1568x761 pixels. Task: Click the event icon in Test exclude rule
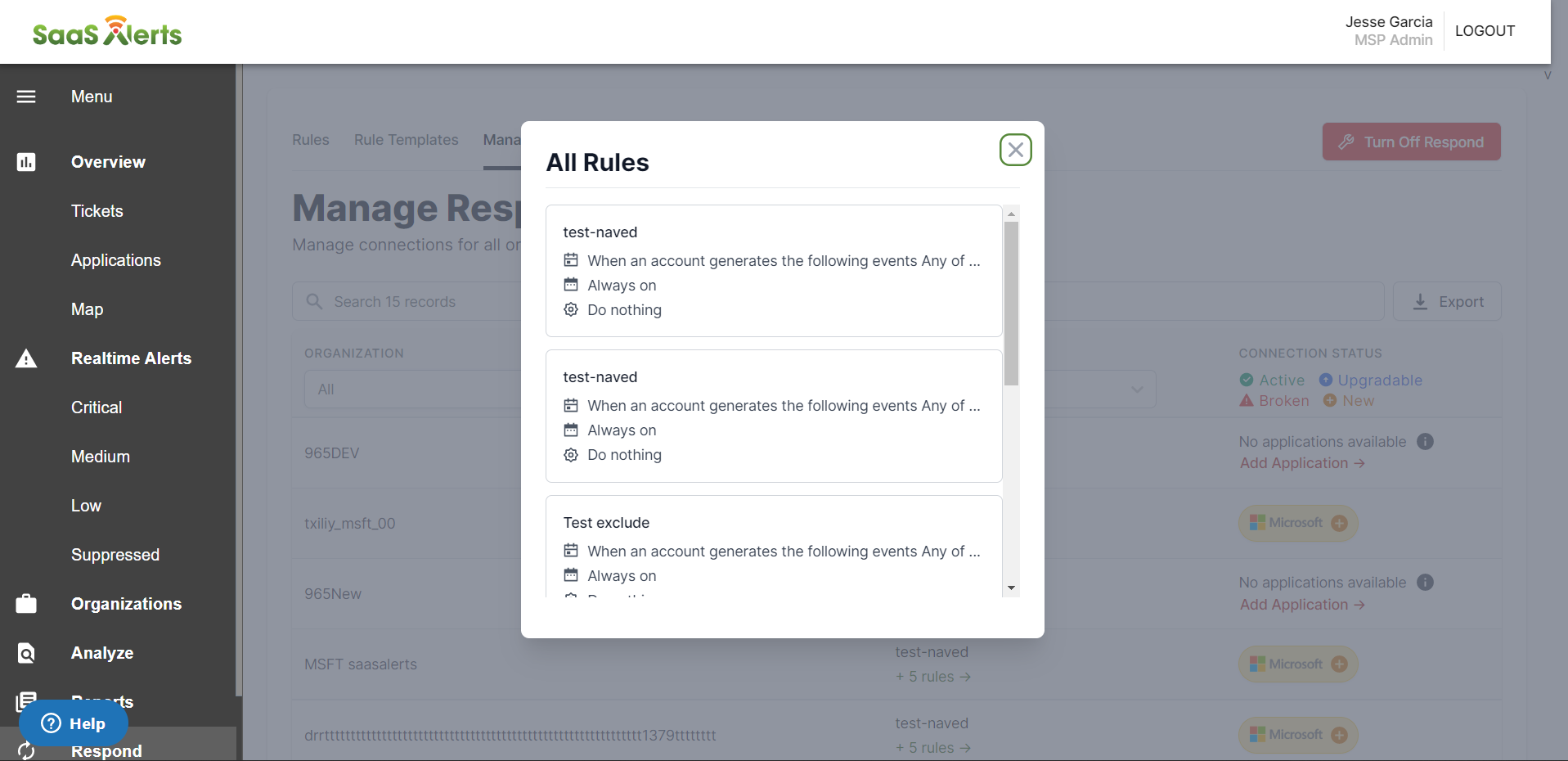coord(571,551)
